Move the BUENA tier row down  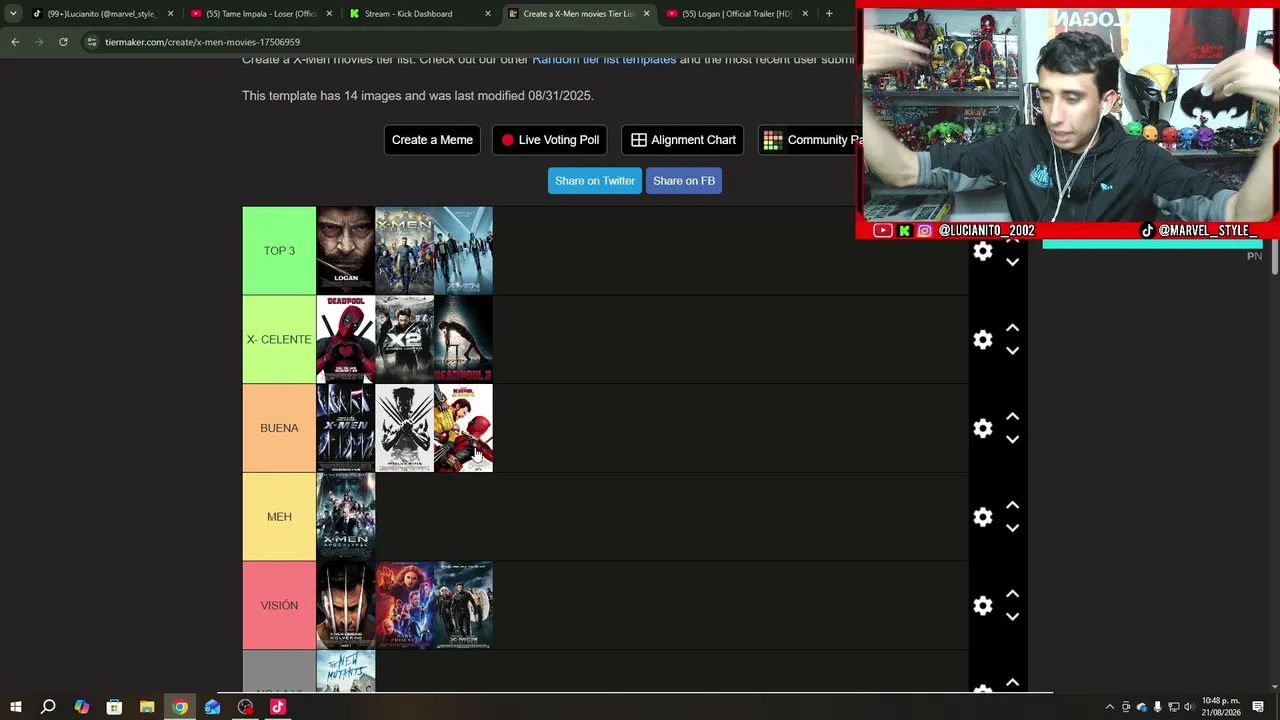pyautogui.click(x=1012, y=439)
